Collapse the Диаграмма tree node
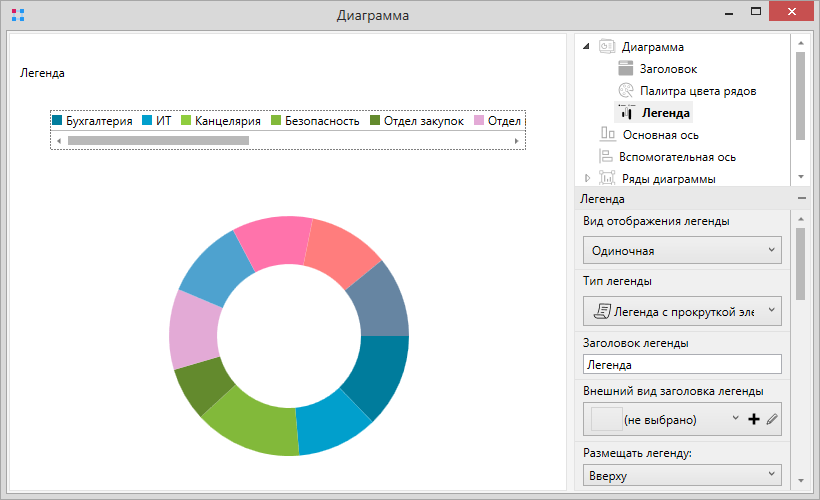Viewport: 820px width, 500px height. coord(587,47)
